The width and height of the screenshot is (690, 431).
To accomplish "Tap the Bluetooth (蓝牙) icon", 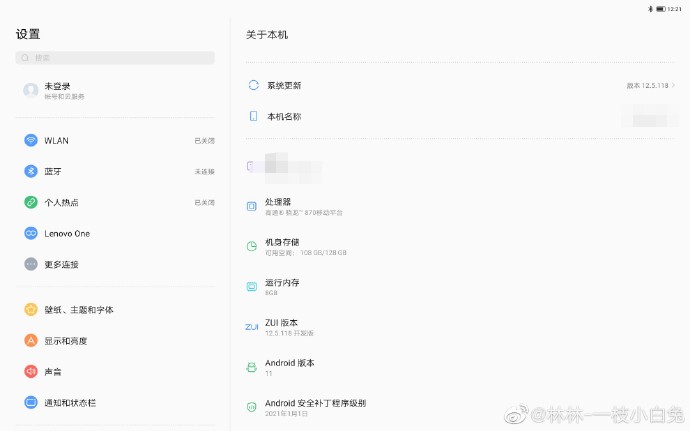I will click(x=31, y=171).
